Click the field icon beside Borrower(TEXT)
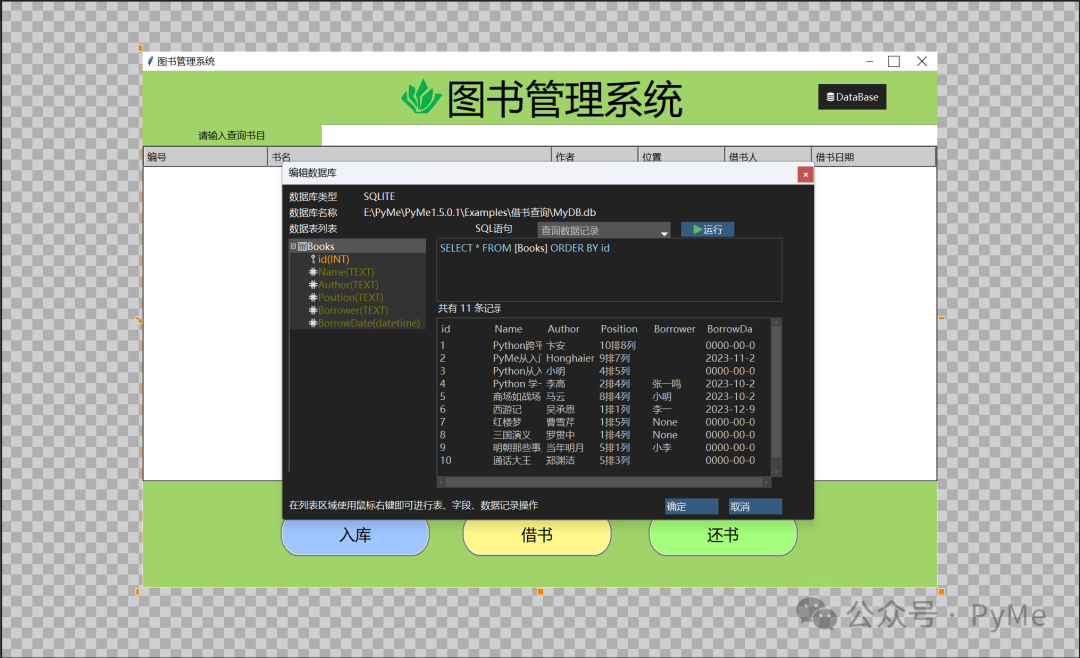The image size is (1080, 658). click(x=313, y=310)
